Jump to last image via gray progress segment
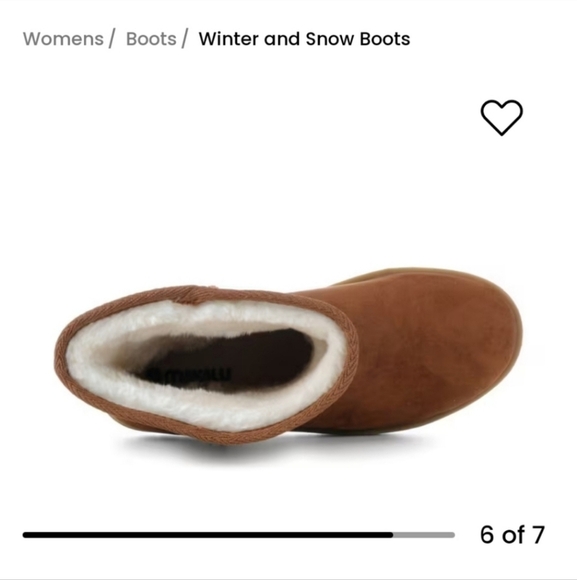Screen dimensions: 577x580 (424, 535)
